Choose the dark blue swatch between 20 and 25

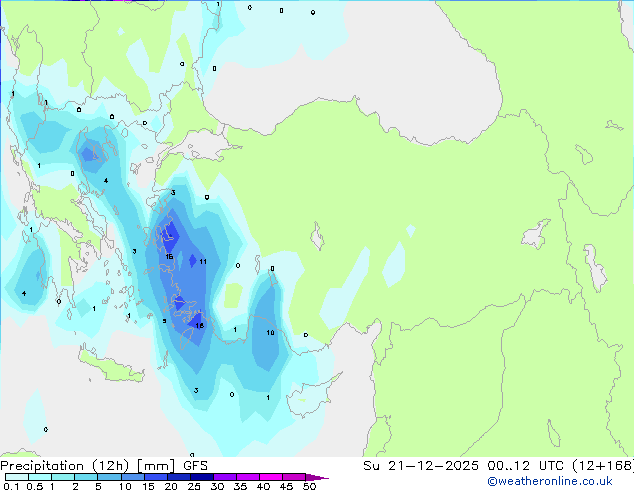point(178,477)
